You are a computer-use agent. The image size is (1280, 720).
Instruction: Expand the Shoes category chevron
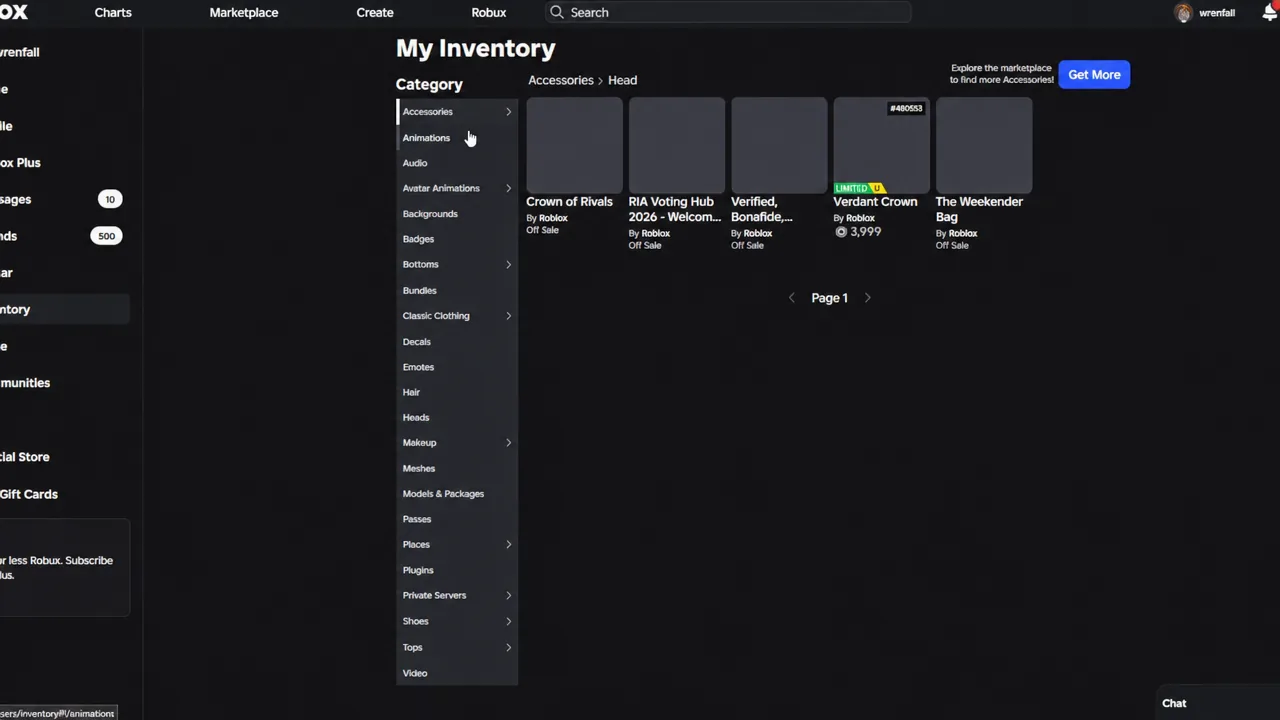[508, 621]
